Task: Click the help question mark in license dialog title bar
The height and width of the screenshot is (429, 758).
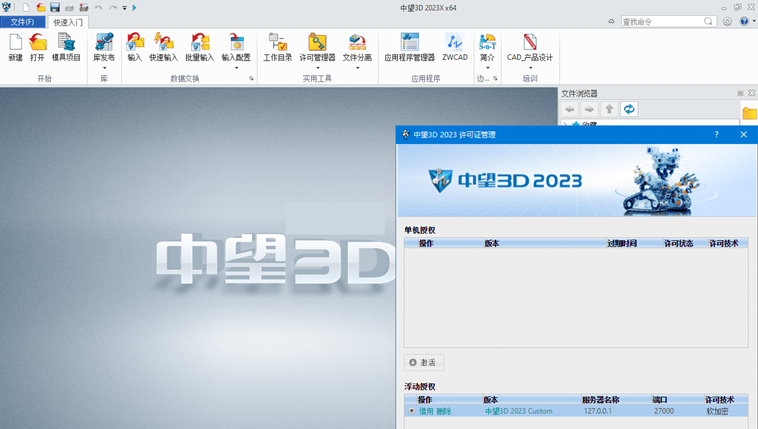Action: (x=716, y=134)
